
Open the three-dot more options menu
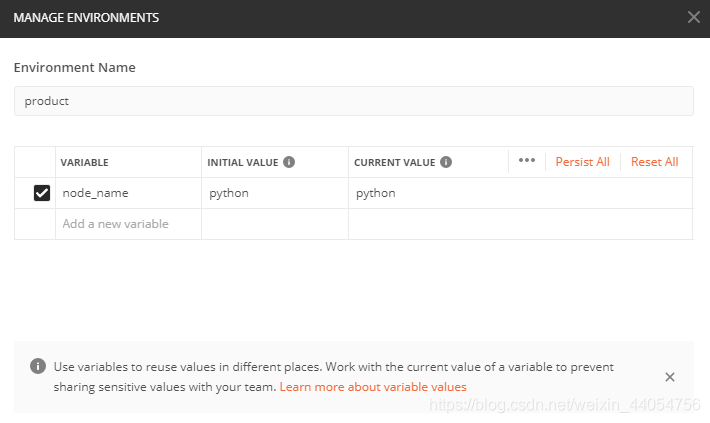(527, 161)
